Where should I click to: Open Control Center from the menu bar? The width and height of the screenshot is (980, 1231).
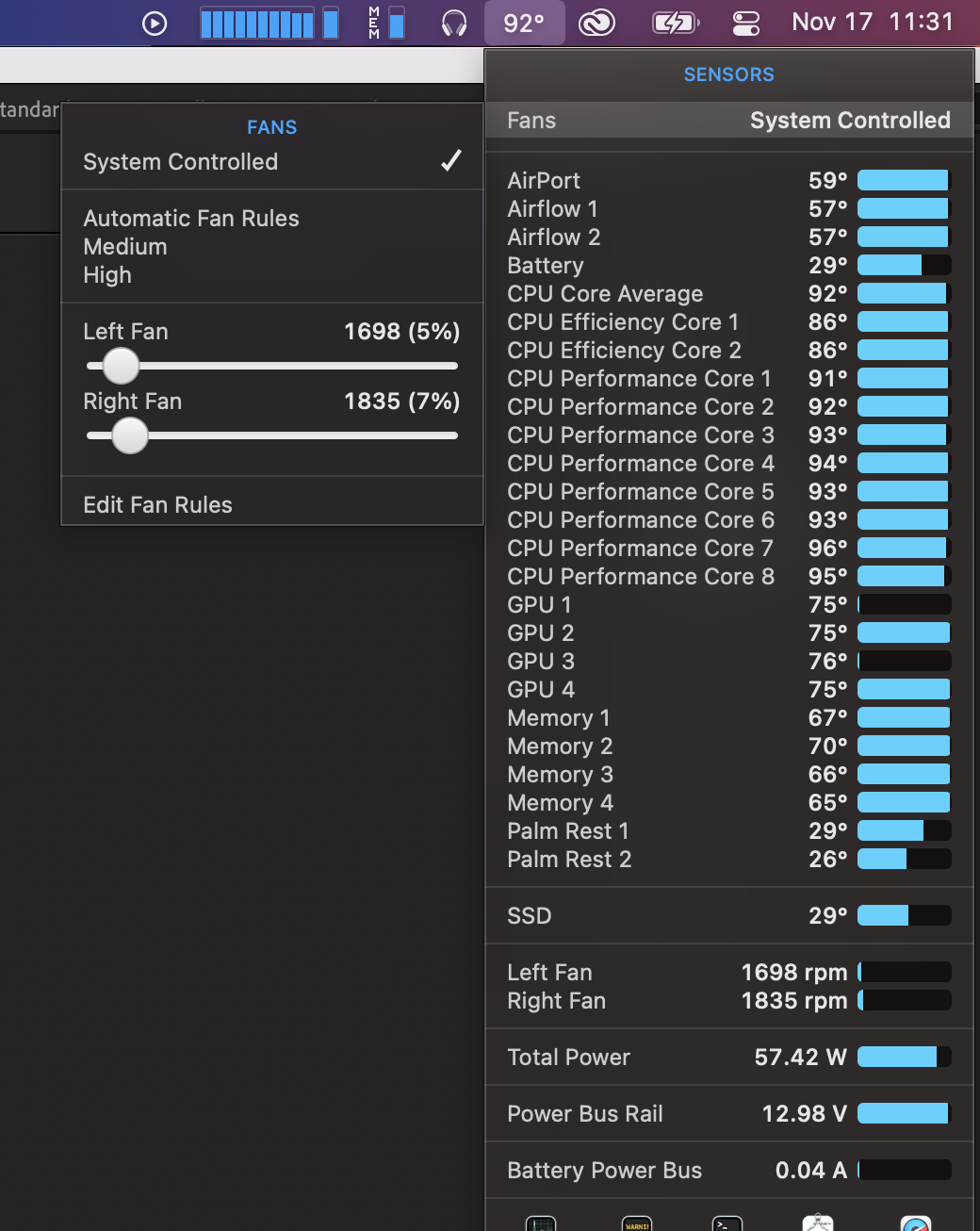(745, 24)
